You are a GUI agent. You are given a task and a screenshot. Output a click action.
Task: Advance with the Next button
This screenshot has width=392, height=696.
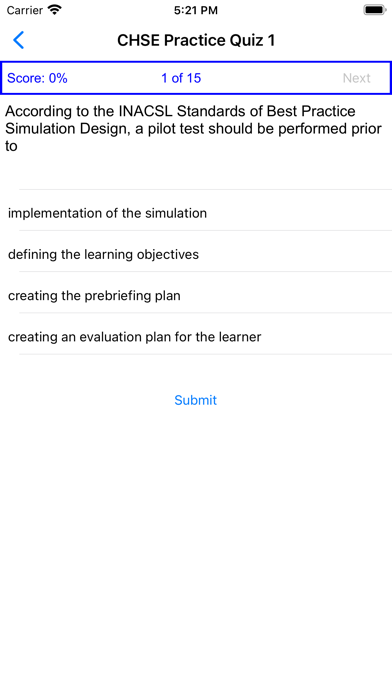point(356,78)
